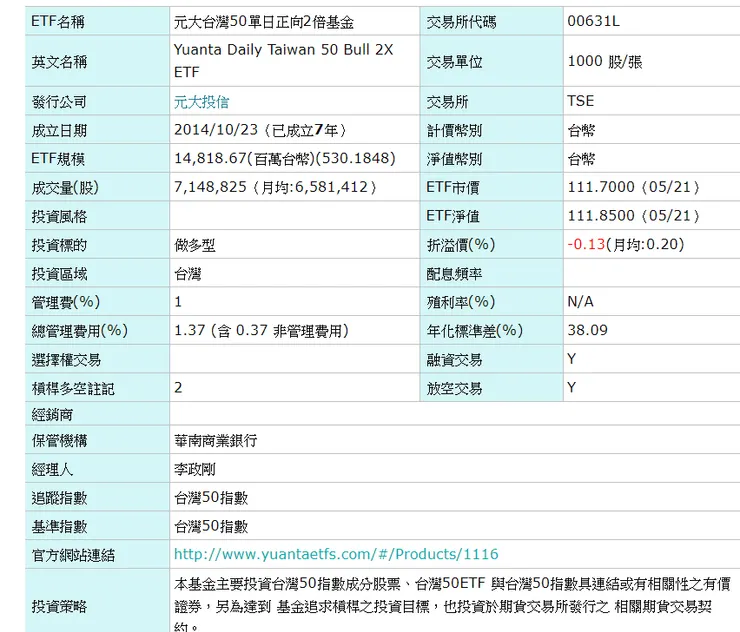Image resolution: width=740 pixels, height=632 pixels.
Task: Click the annualized standard deviation 38.09
Action: pos(587,330)
